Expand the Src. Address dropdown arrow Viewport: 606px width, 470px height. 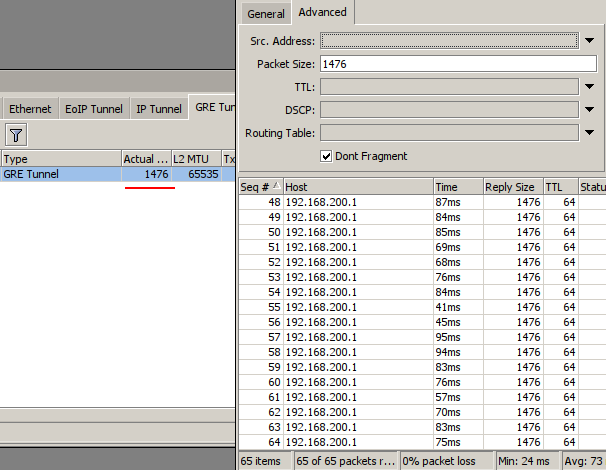(x=589, y=41)
